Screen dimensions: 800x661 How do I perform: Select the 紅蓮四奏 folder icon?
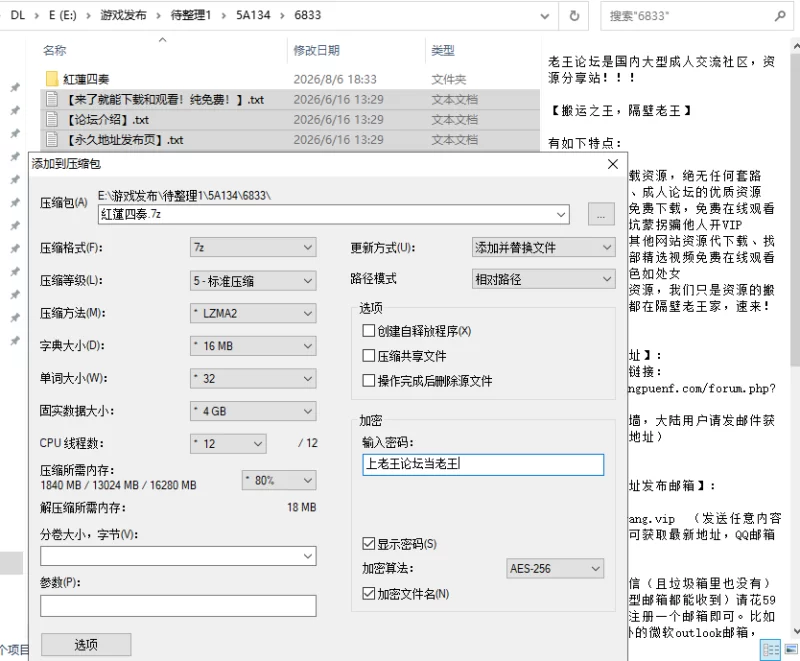point(52,79)
